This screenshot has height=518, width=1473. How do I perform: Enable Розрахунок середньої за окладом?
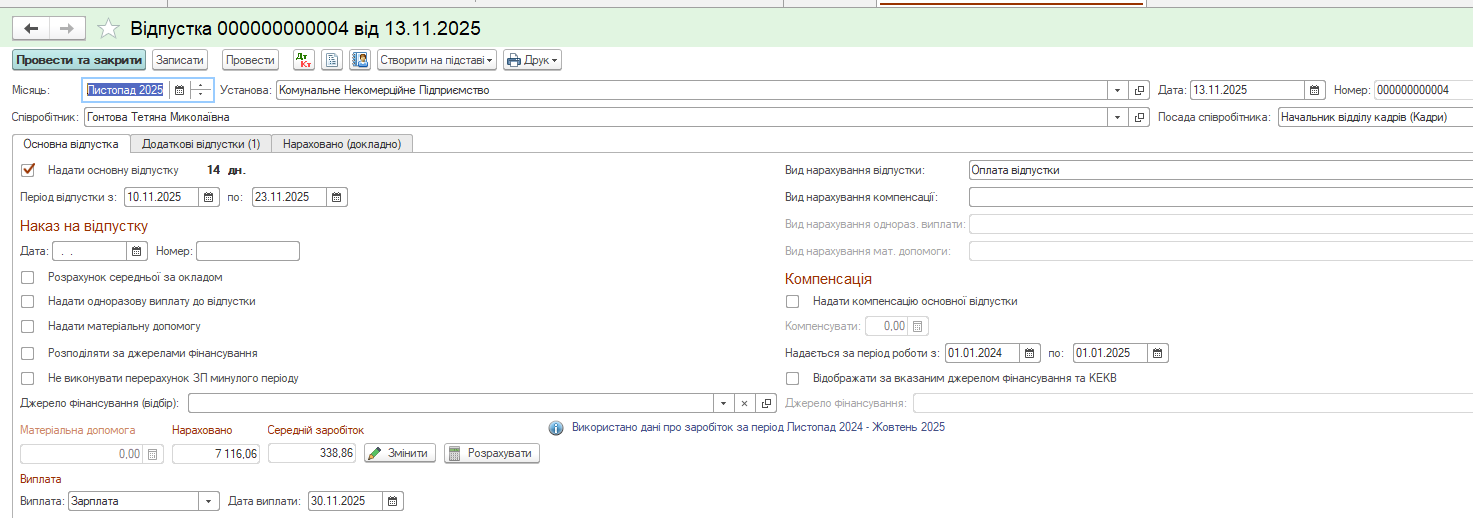(28, 277)
